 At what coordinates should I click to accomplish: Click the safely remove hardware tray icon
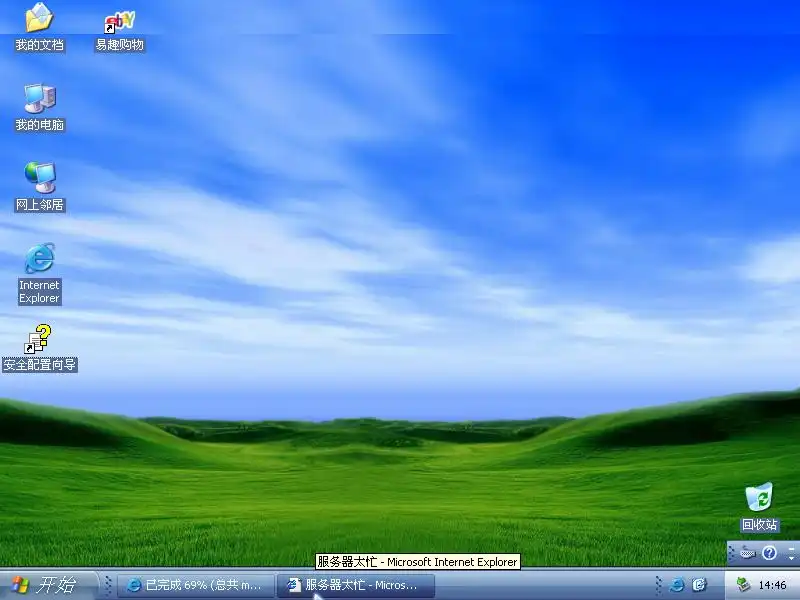click(743, 584)
